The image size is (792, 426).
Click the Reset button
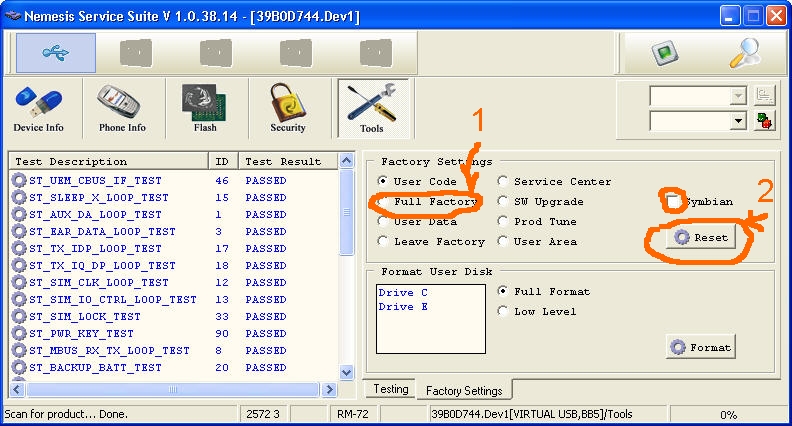(x=701, y=238)
